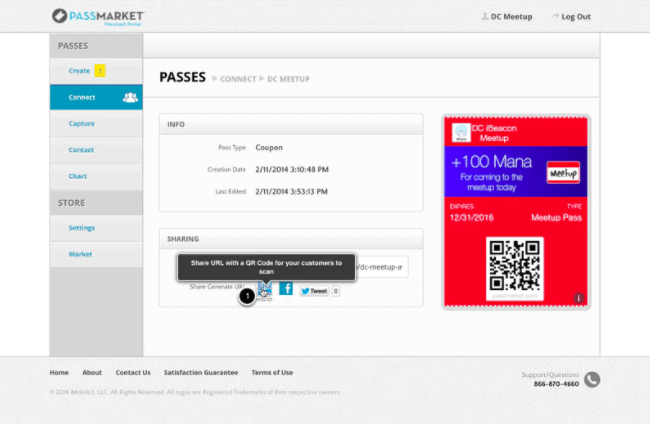Click the Meetup logo on pass preview
Image resolution: width=650 pixels, height=424 pixels.
tap(563, 173)
